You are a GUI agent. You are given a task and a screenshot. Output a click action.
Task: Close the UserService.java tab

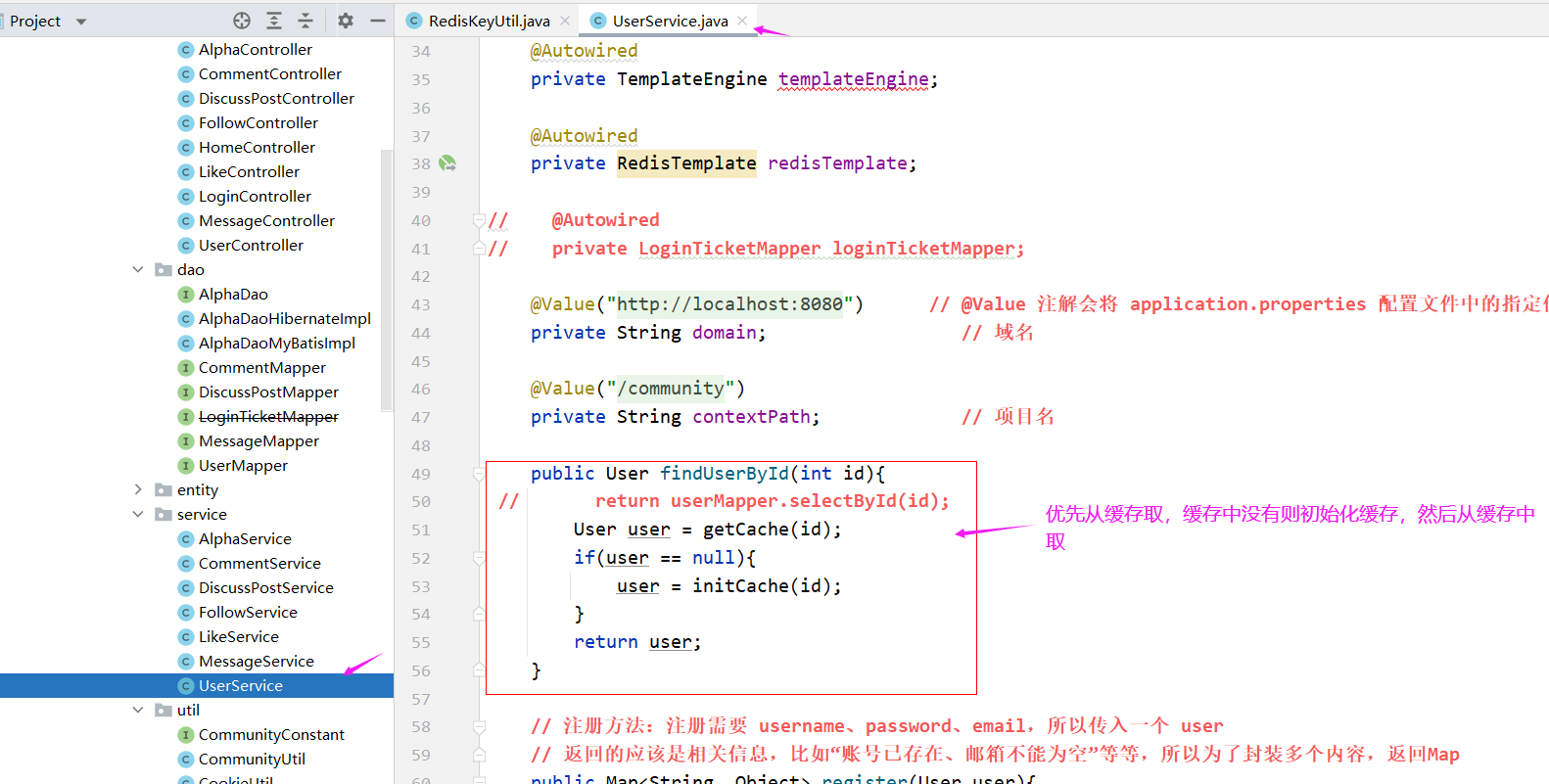[x=742, y=21]
